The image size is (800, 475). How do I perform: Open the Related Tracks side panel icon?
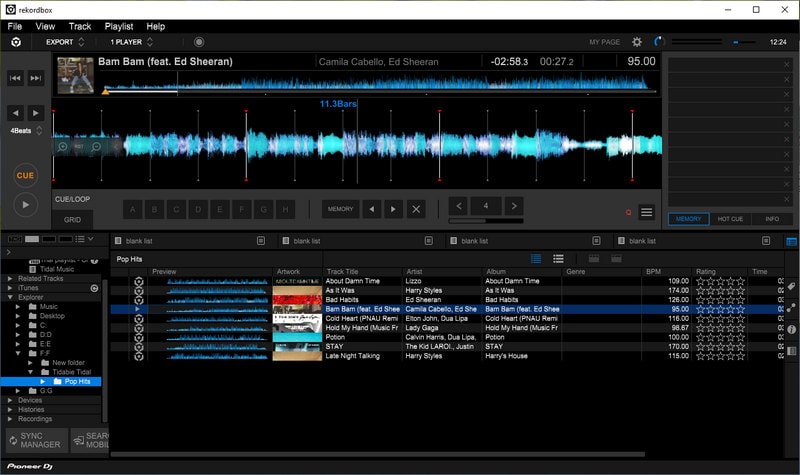pyautogui.click(x=791, y=308)
